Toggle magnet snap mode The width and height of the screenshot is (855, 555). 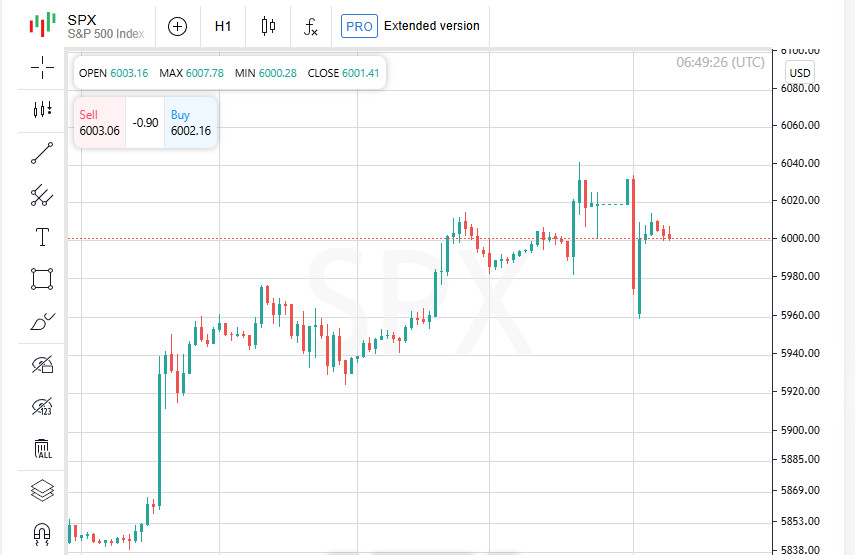[42, 533]
